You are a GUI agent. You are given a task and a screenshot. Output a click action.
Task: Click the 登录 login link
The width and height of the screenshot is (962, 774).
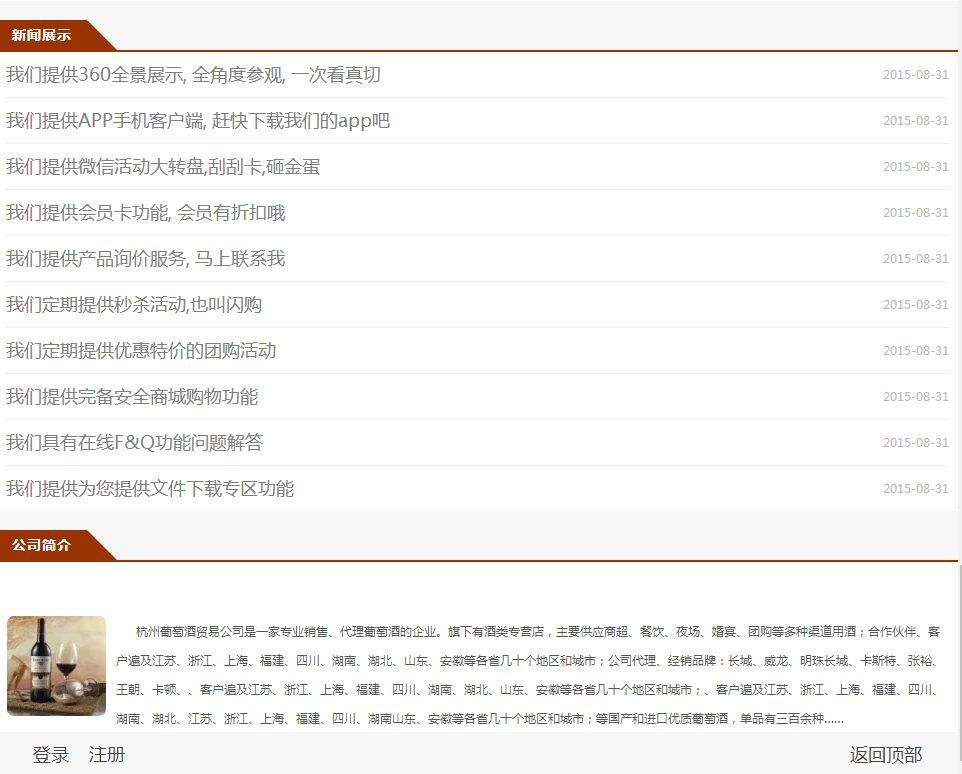click(x=51, y=755)
